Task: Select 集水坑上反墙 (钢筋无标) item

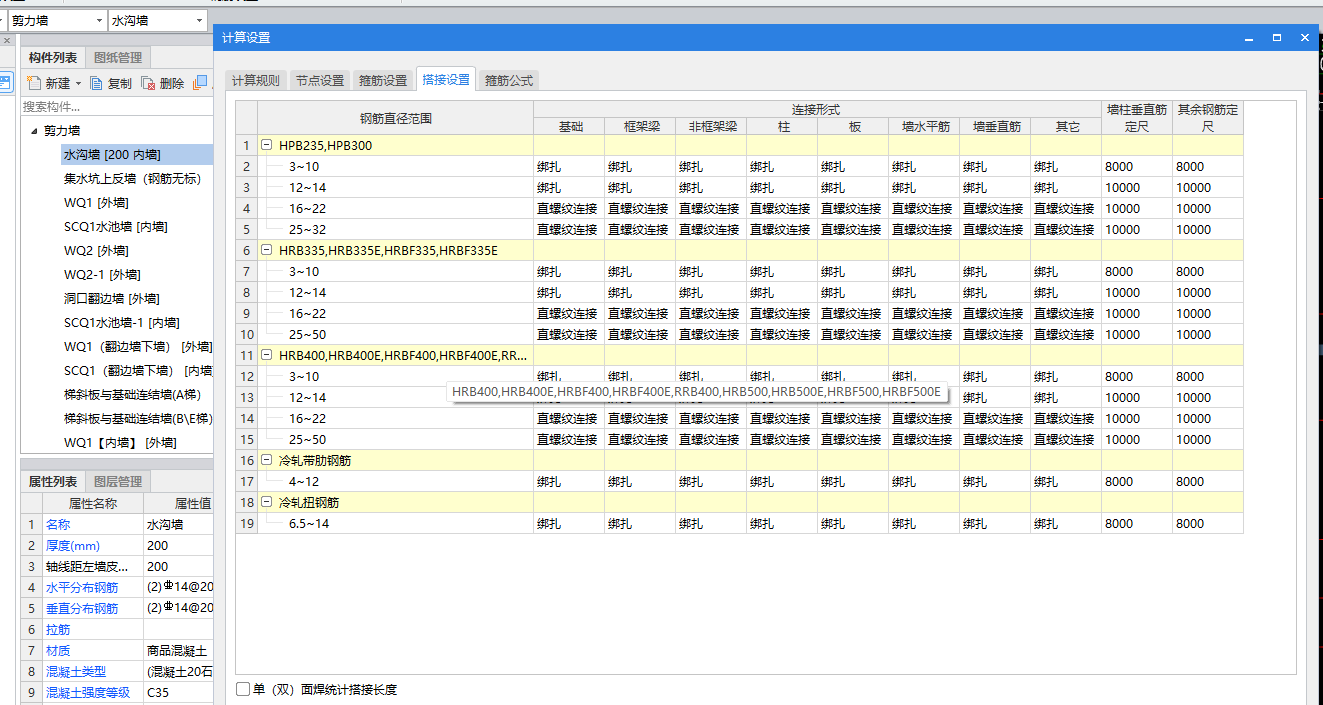Action: [x=132, y=179]
